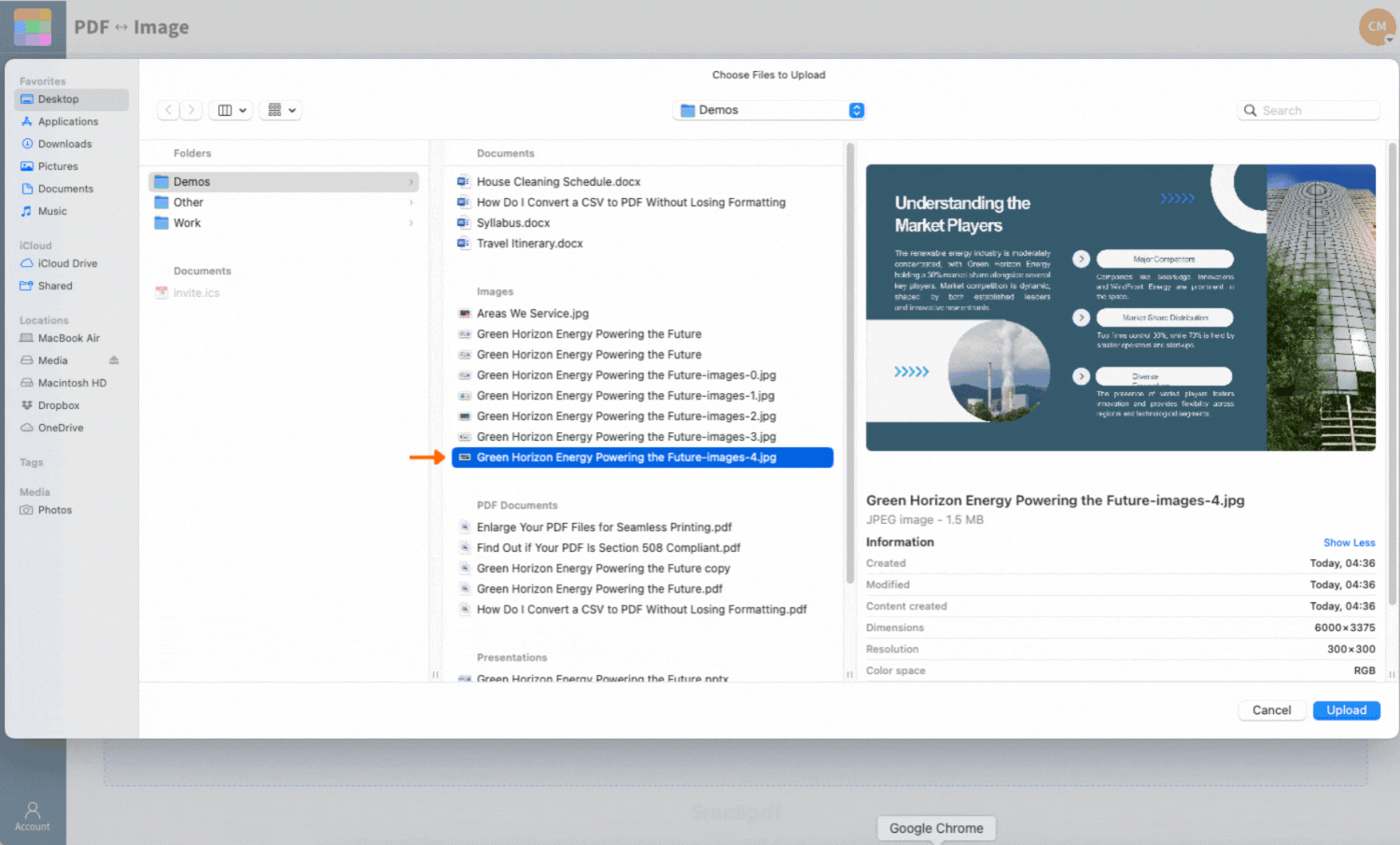Screen dimensions: 1400x845
Task: Cancel the file upload dialog
Action: (x=1271, y=711)
